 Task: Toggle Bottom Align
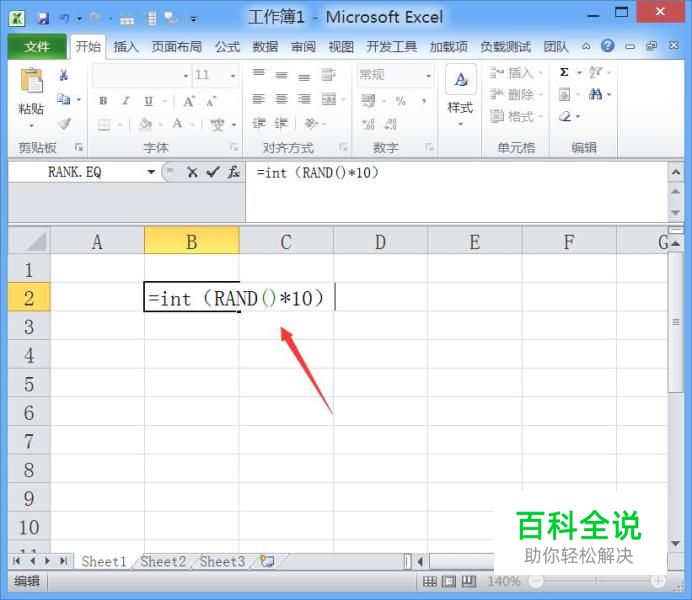pyautogui.click(x=304, y=76)
